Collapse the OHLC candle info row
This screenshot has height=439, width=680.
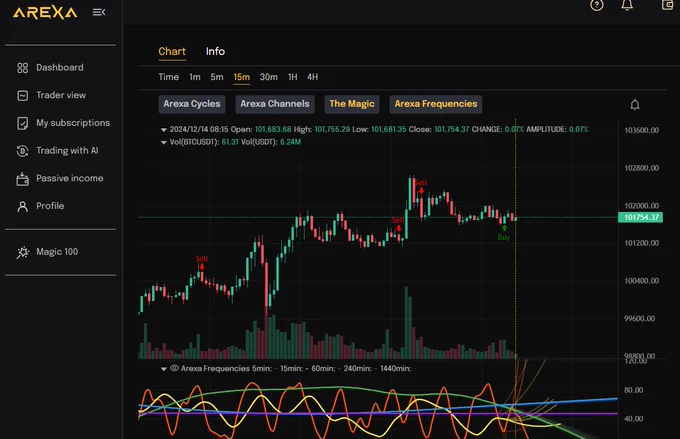163,130
